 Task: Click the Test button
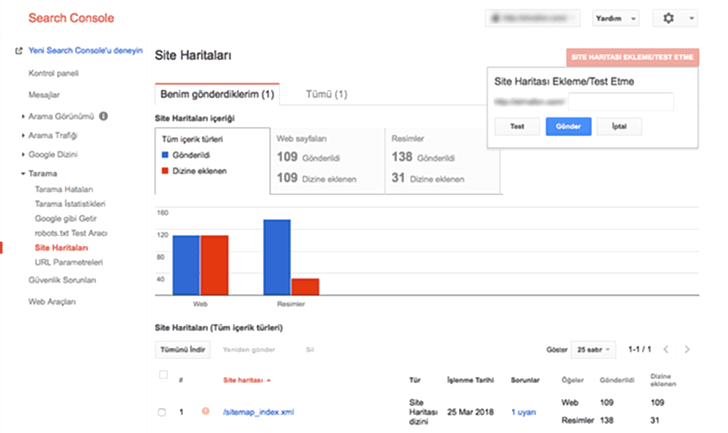coord(517,126)
